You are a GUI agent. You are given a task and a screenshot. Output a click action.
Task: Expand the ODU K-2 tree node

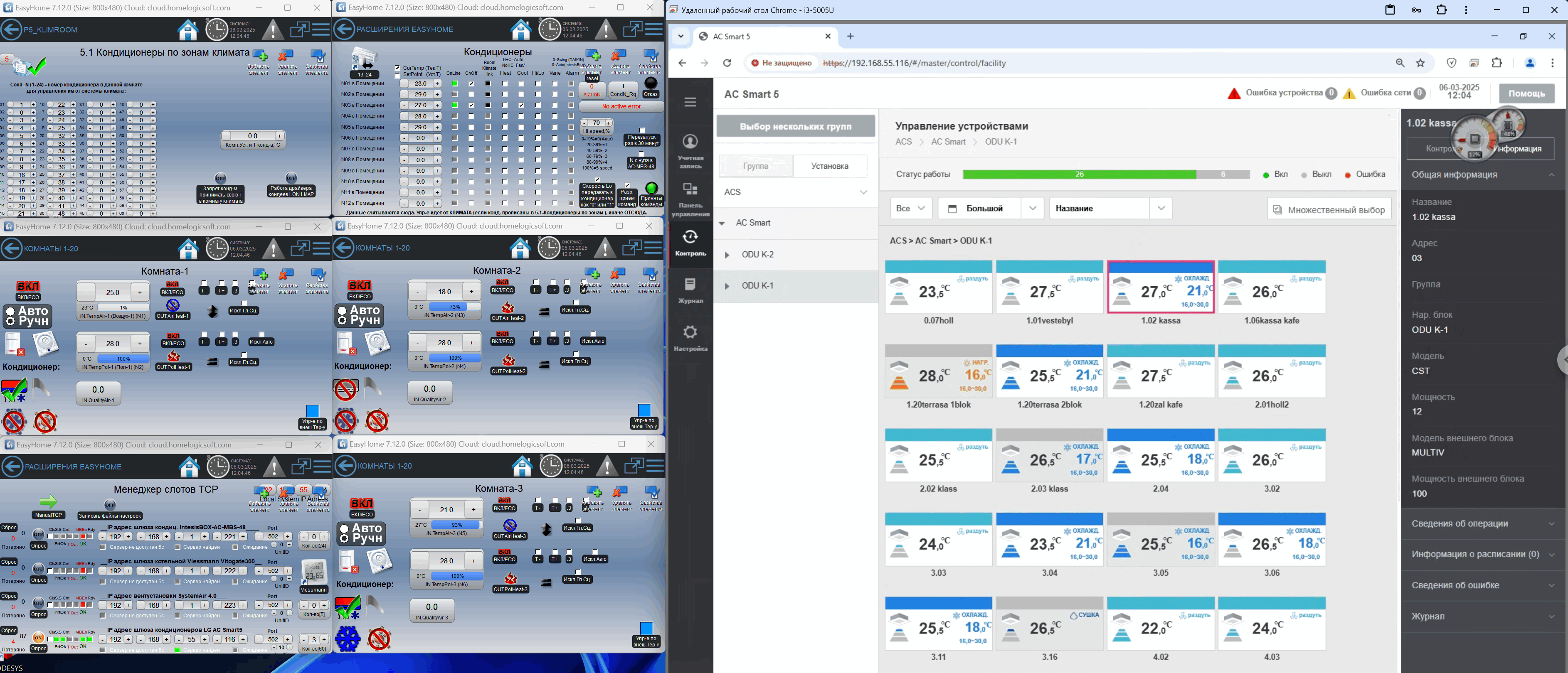click(x=726, y=254)
